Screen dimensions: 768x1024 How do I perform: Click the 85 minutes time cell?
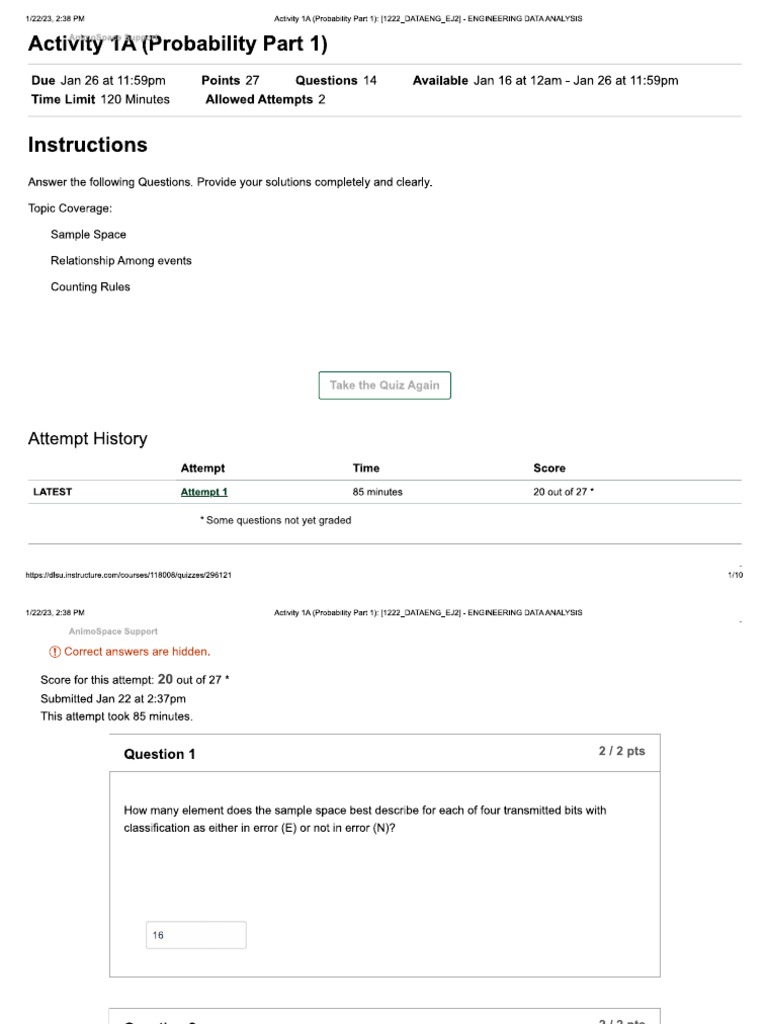378,492
